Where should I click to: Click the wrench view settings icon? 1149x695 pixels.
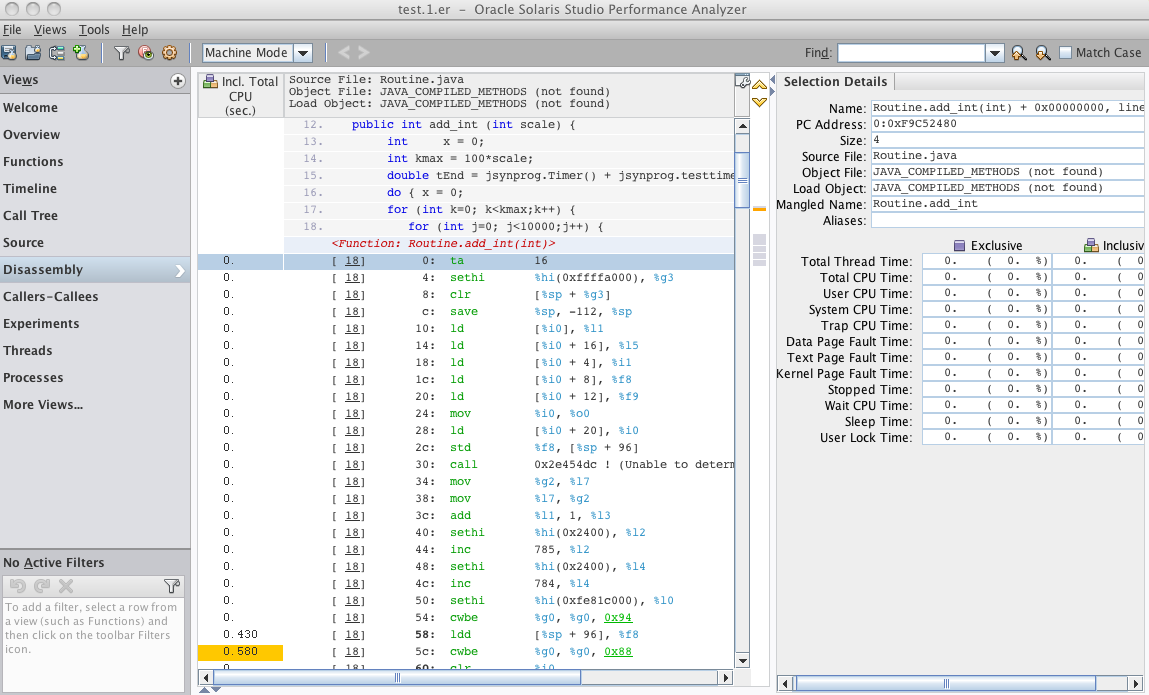[x=742, y=81]
